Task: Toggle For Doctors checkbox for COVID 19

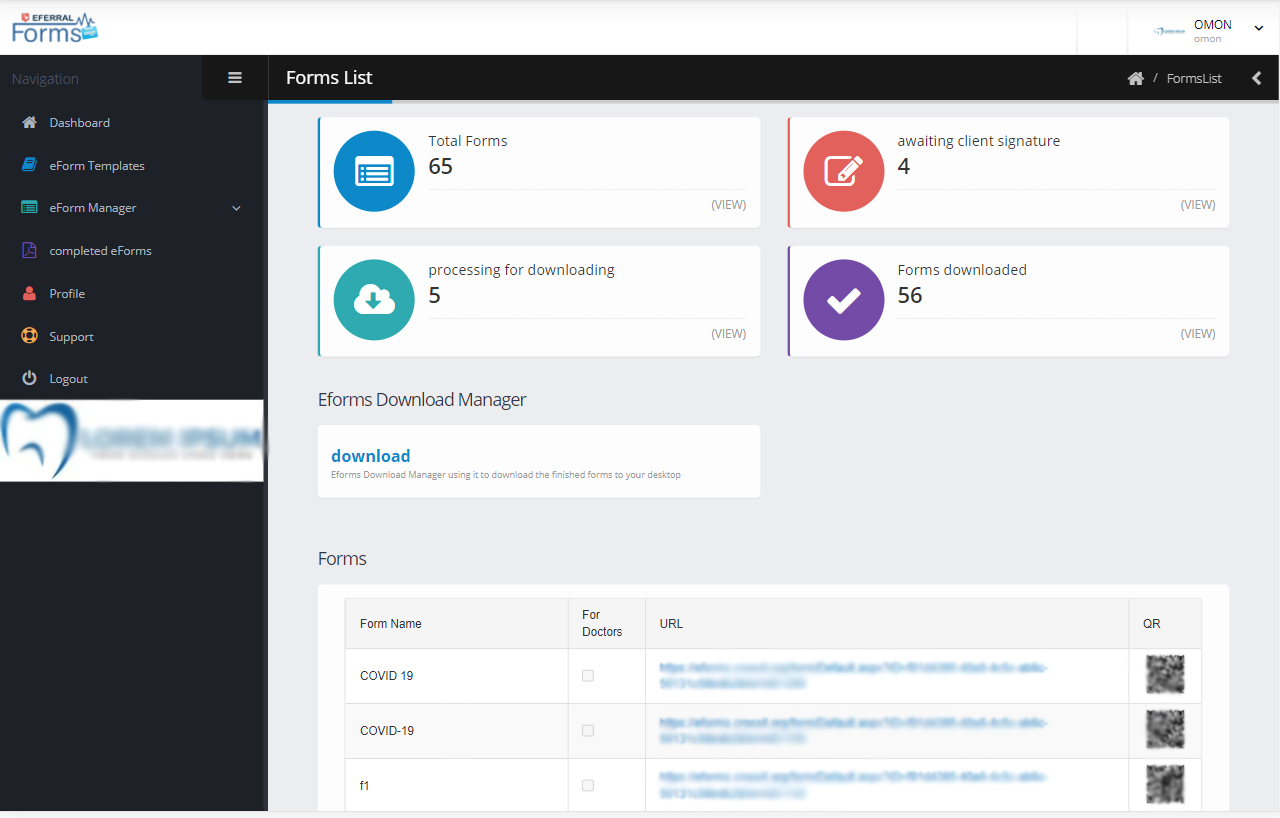Action: pyautogui.click(x=588, y=676)
